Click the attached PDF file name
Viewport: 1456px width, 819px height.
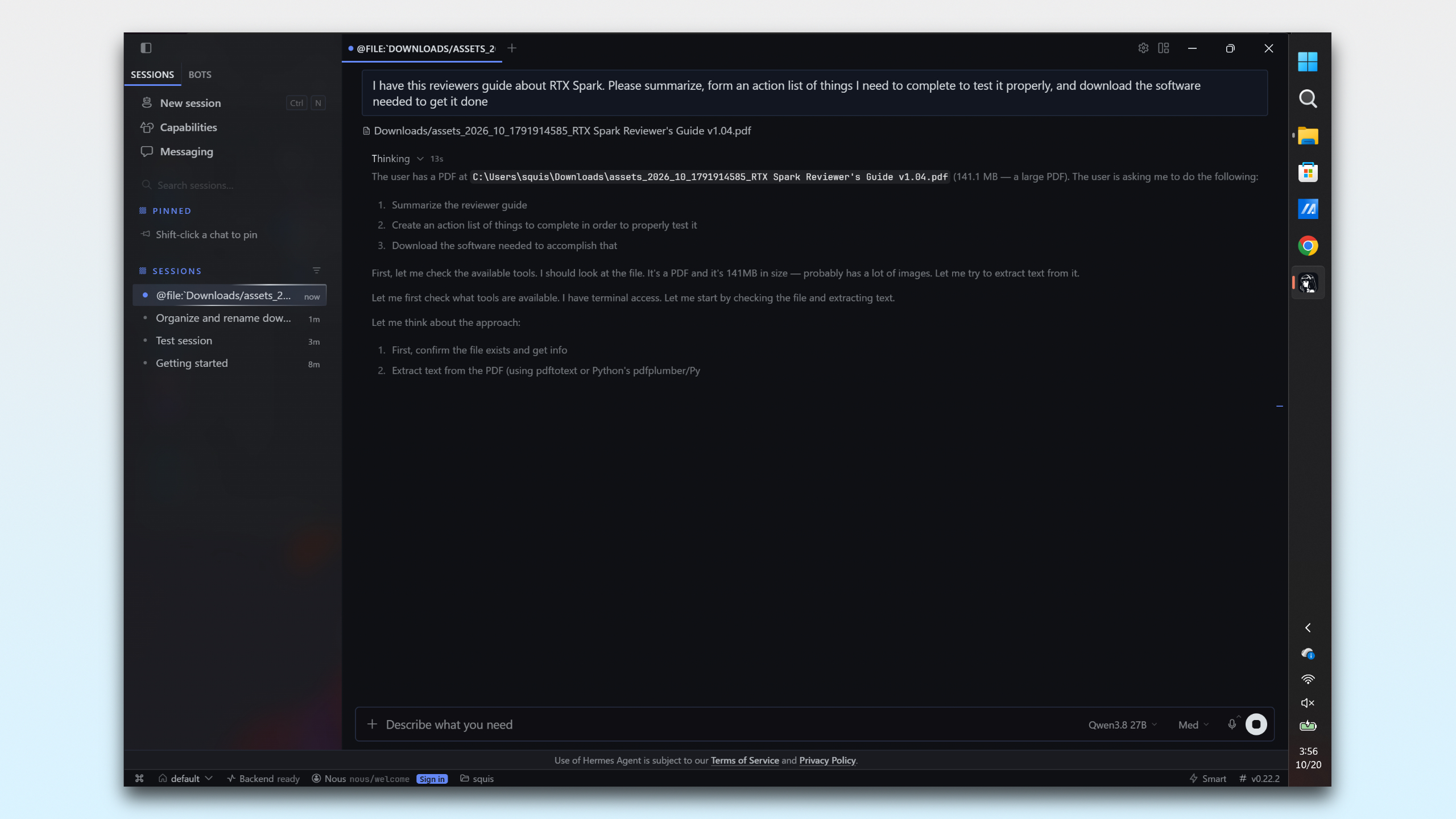pos(562,131)
